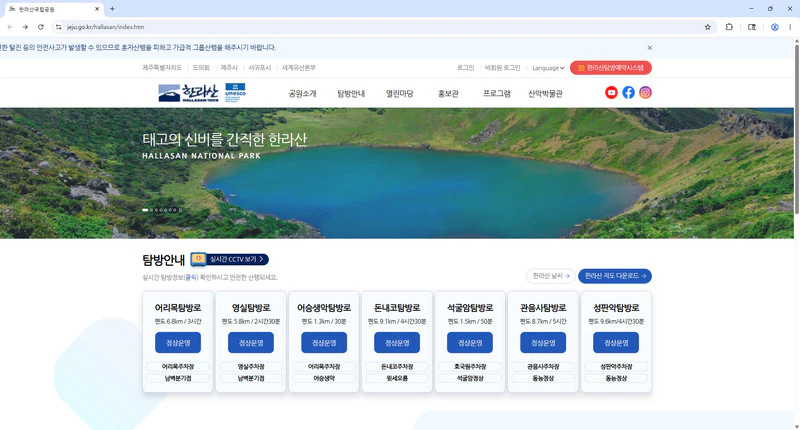Screen dimensions: 800x430
Task: Close the 한라산국립공원 browser tab
Action: (x=97, y=9)
